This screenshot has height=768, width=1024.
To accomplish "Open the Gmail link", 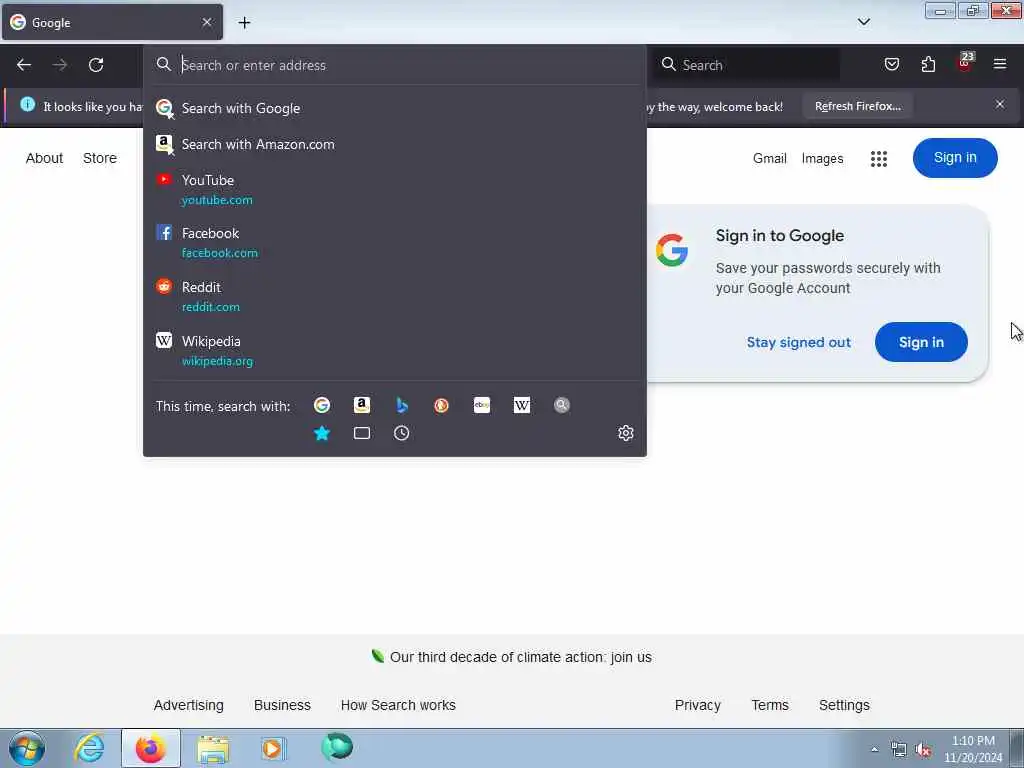I will pos(769,159).
